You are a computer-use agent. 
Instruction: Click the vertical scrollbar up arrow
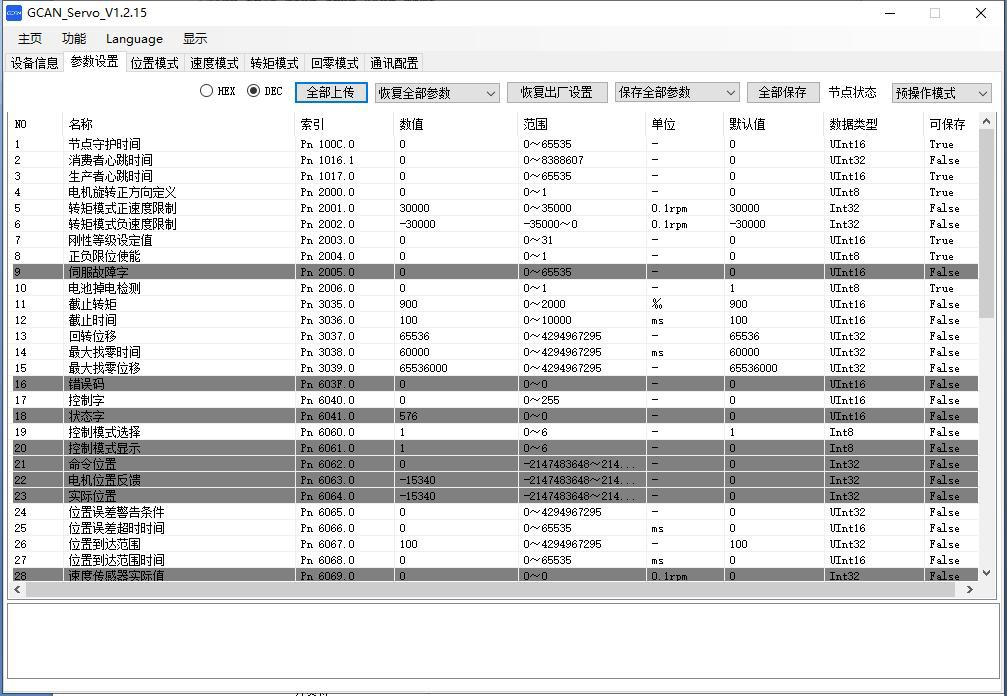click(988, 122)
